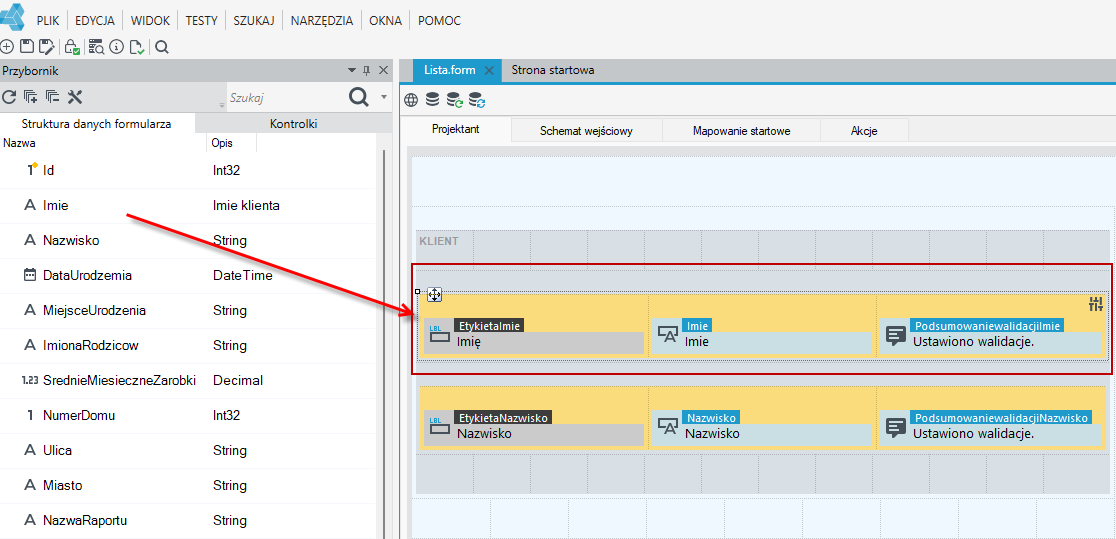Click the expand all icon in Przybornik

coord(31,97)
